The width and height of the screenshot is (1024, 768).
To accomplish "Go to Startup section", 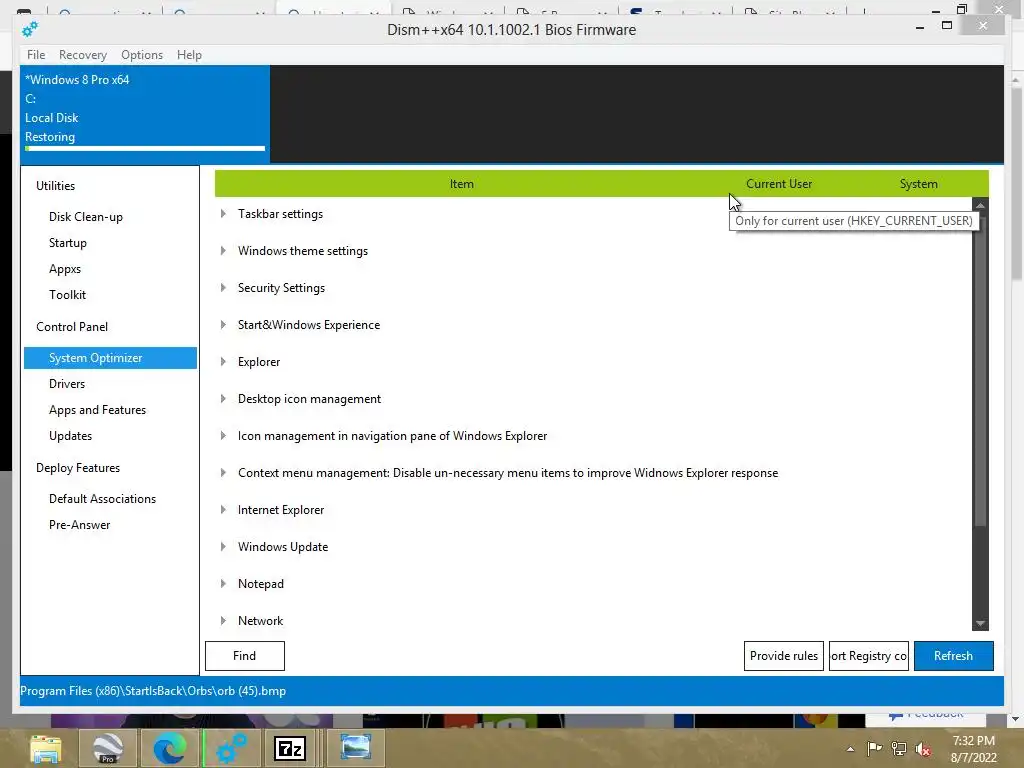I will 68,243.
